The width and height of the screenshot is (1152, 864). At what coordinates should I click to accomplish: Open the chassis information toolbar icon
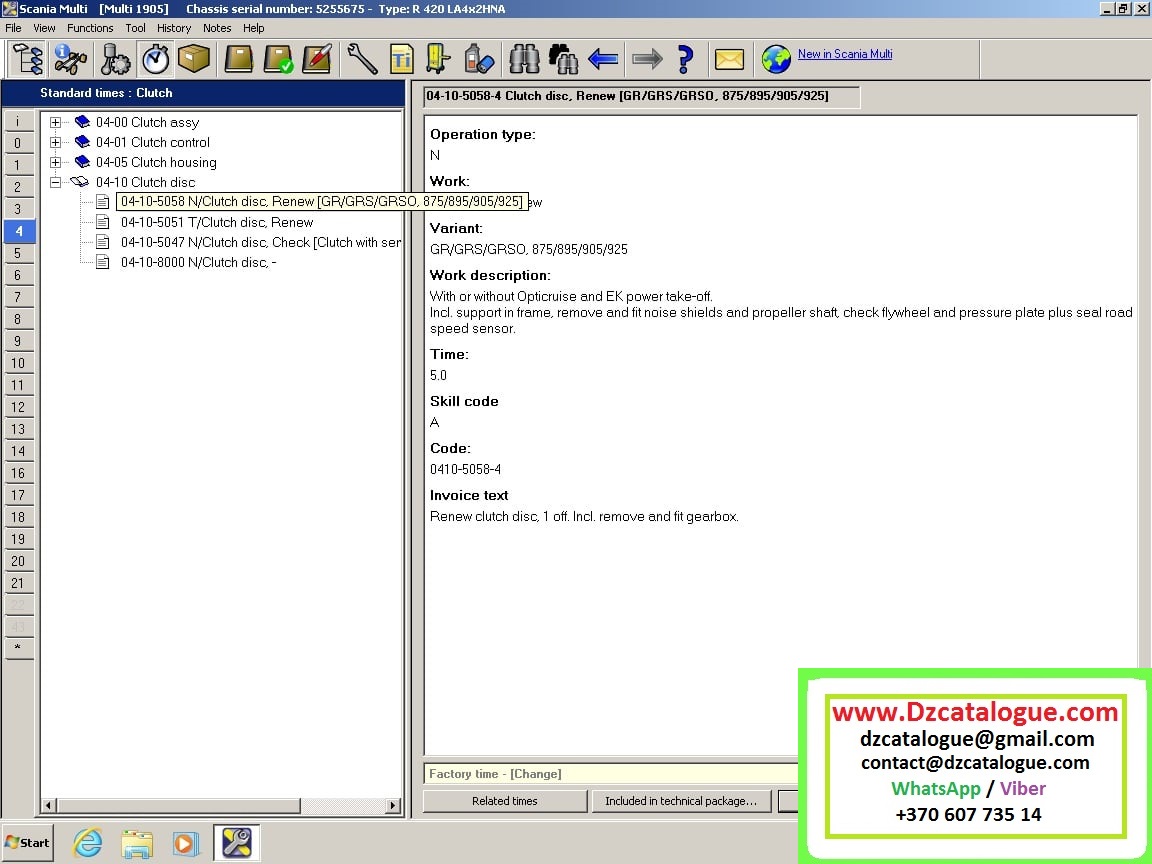click(71, 60)
